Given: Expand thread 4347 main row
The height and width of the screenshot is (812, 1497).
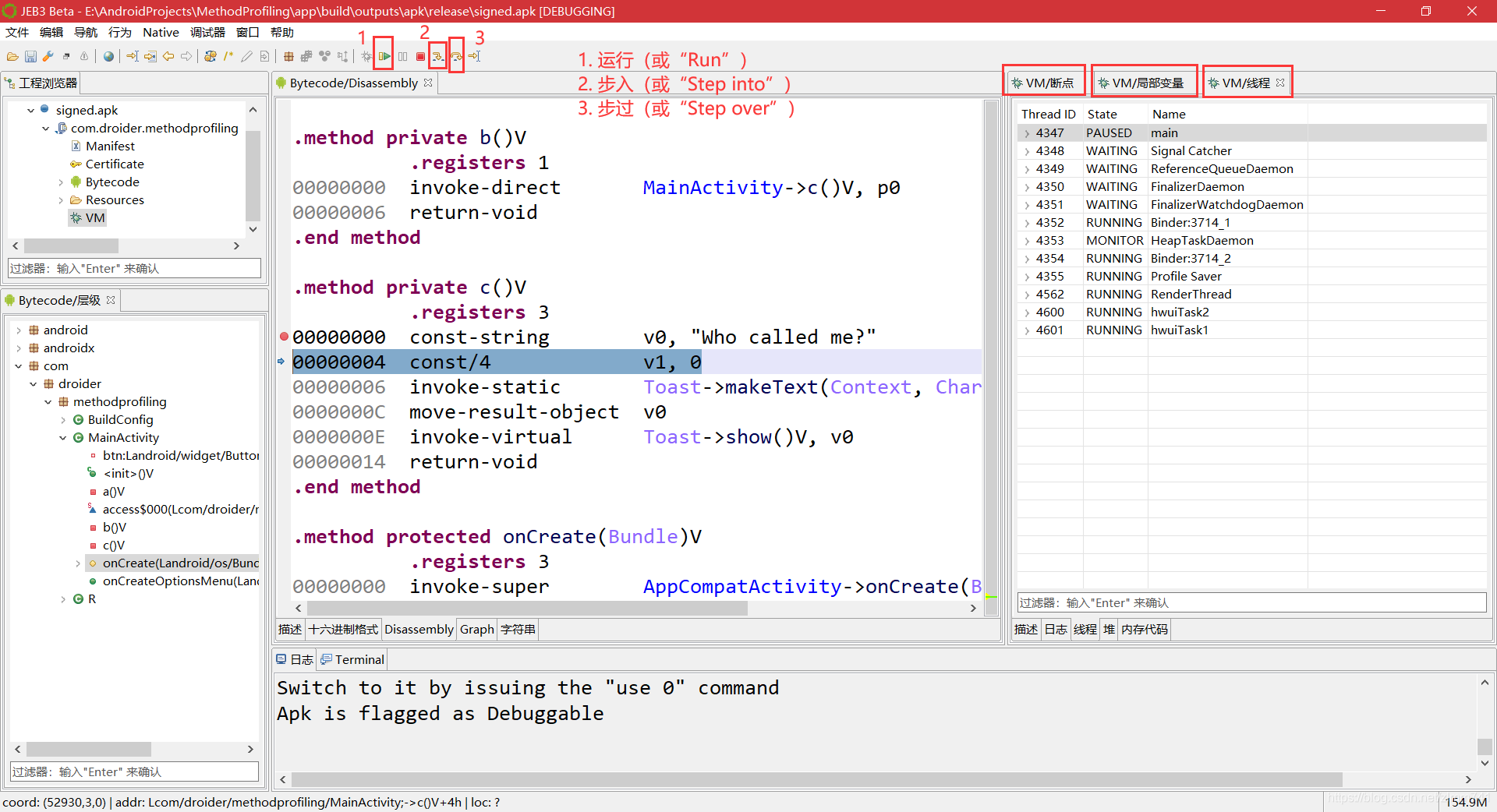Looking at the screenshot, I should [x=1027, y=133].
